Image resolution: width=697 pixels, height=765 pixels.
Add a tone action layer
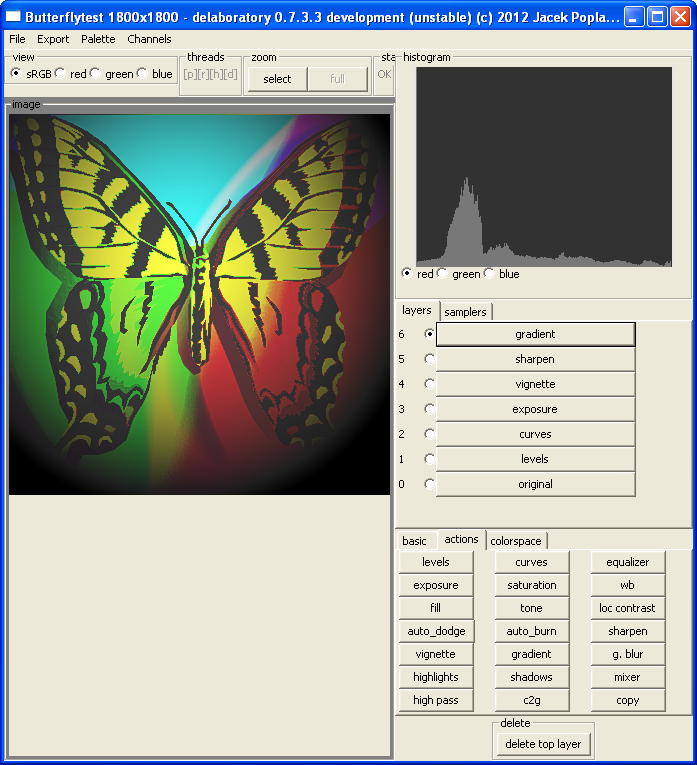[532, 608]
